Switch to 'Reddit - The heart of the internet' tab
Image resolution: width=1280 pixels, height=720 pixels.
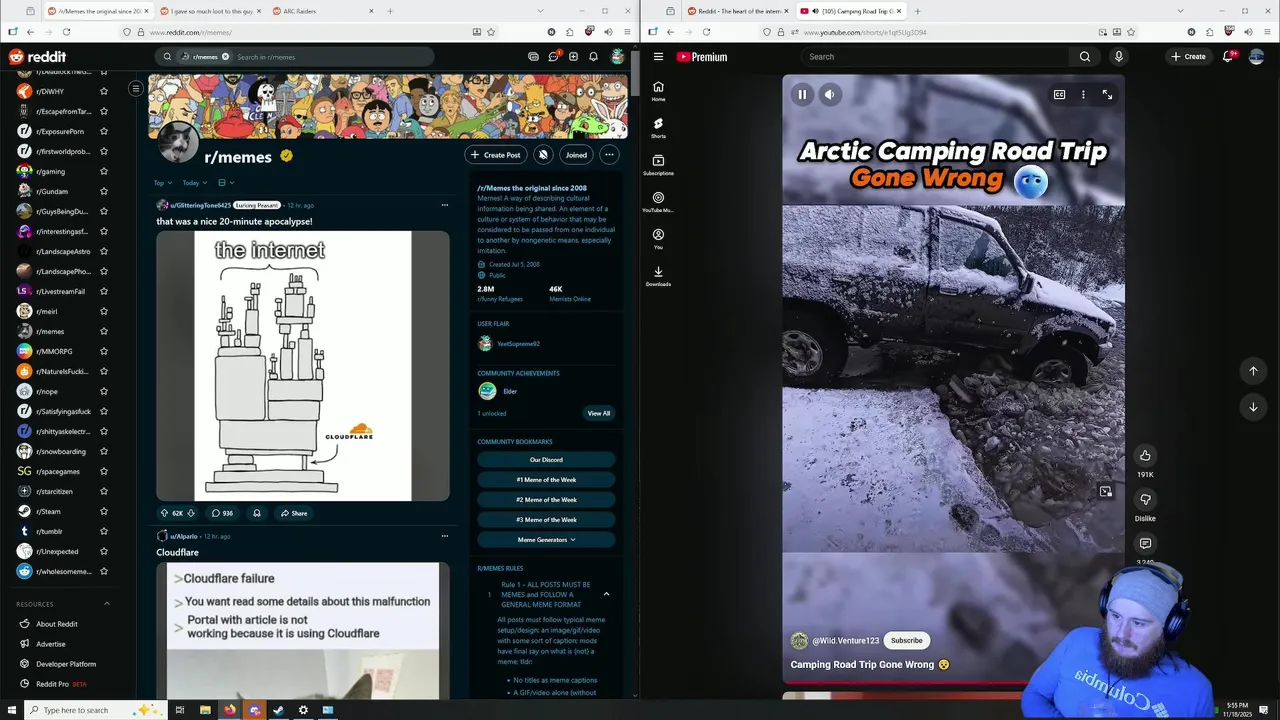[738, 11]
